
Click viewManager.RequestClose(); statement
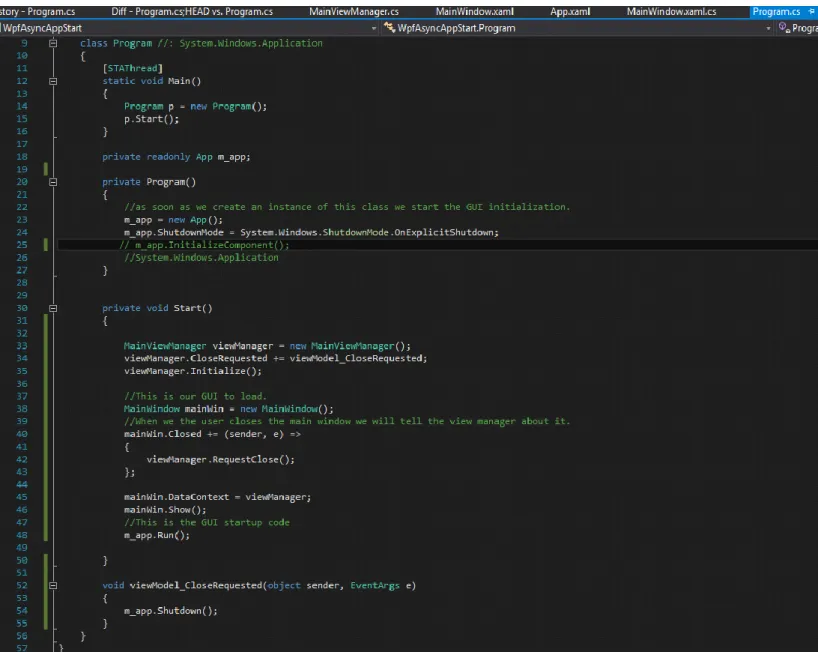click(x=221, y=460)
